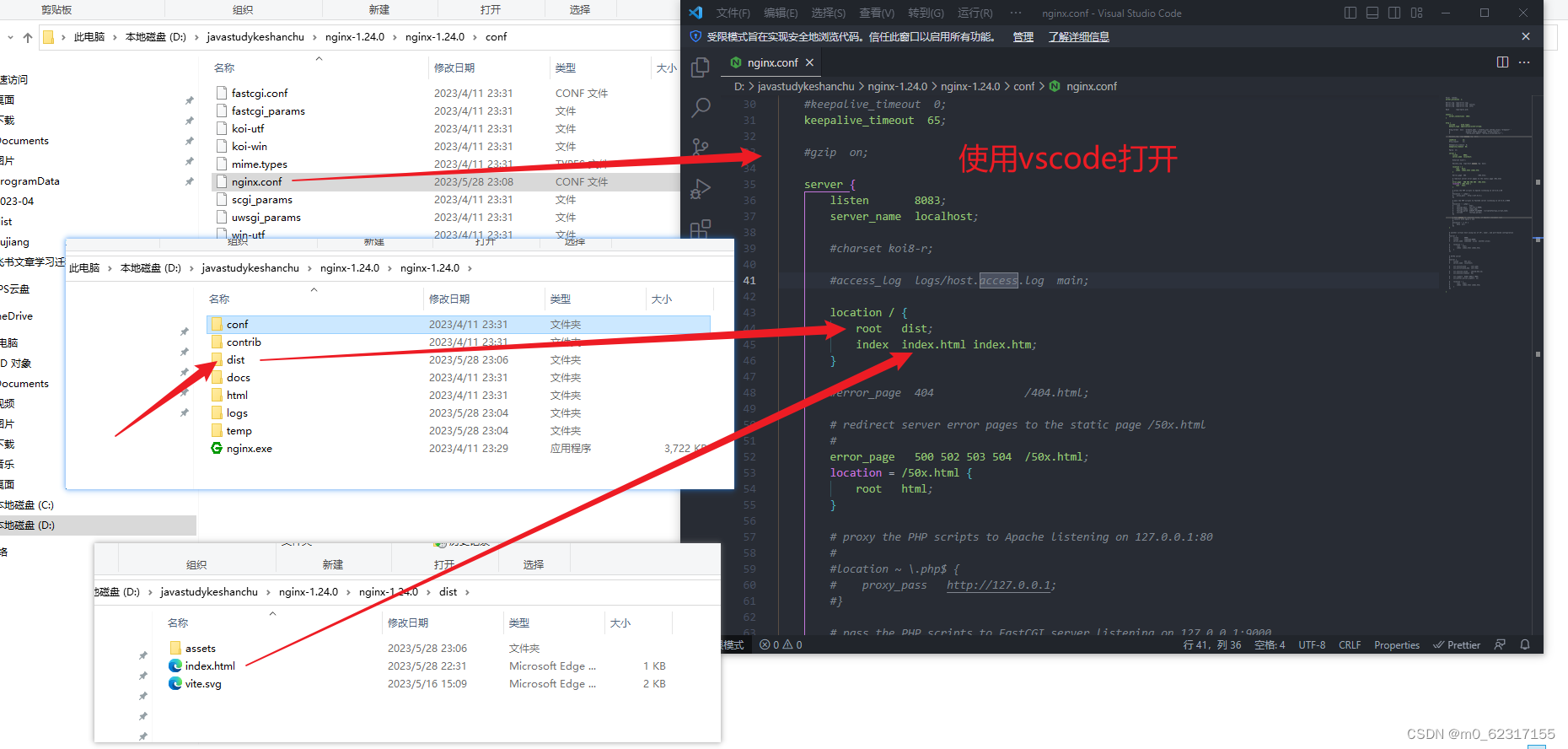The height and width of the screenshot is (749, 1568).
Task: Click the nginx icon in the breadcrumb path
Action: pyautogui.click(x=1055, y=86)
